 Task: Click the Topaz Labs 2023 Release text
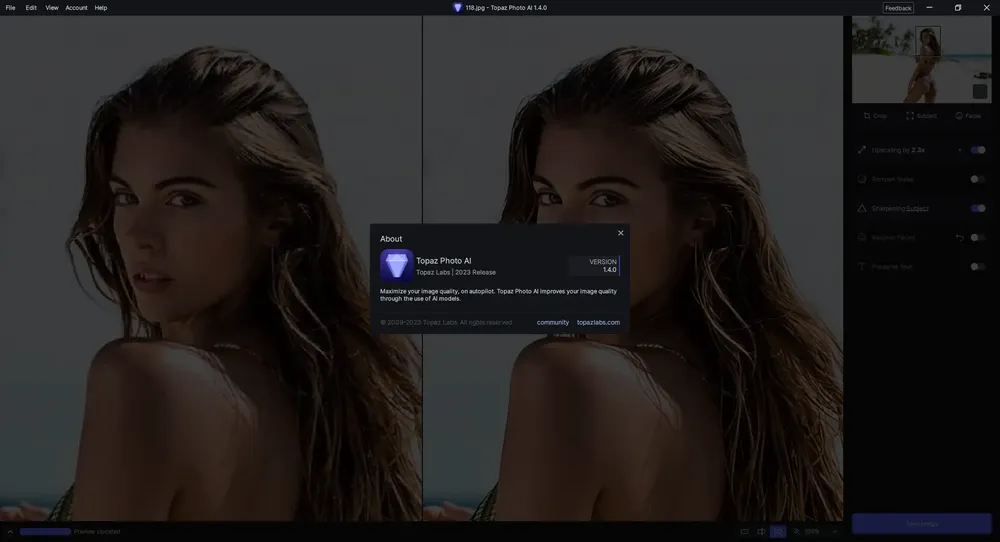[456, 272]
